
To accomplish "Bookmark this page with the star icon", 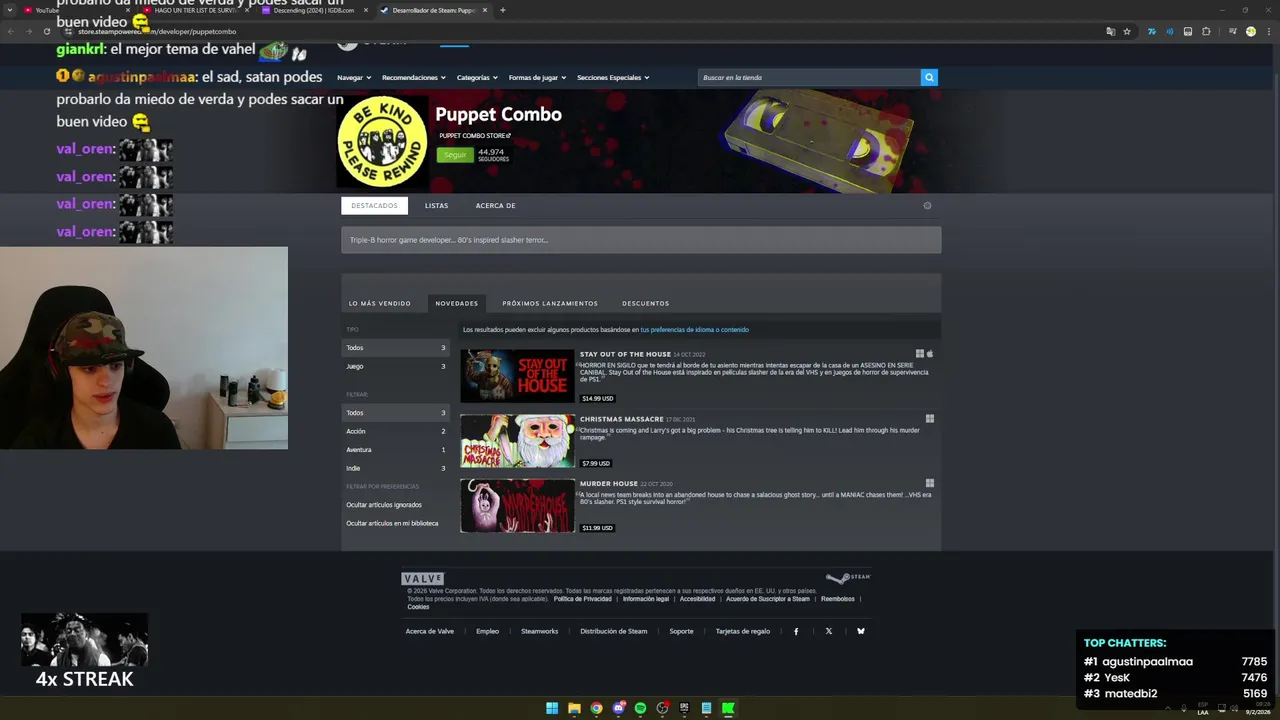I will coord(1127,31).
